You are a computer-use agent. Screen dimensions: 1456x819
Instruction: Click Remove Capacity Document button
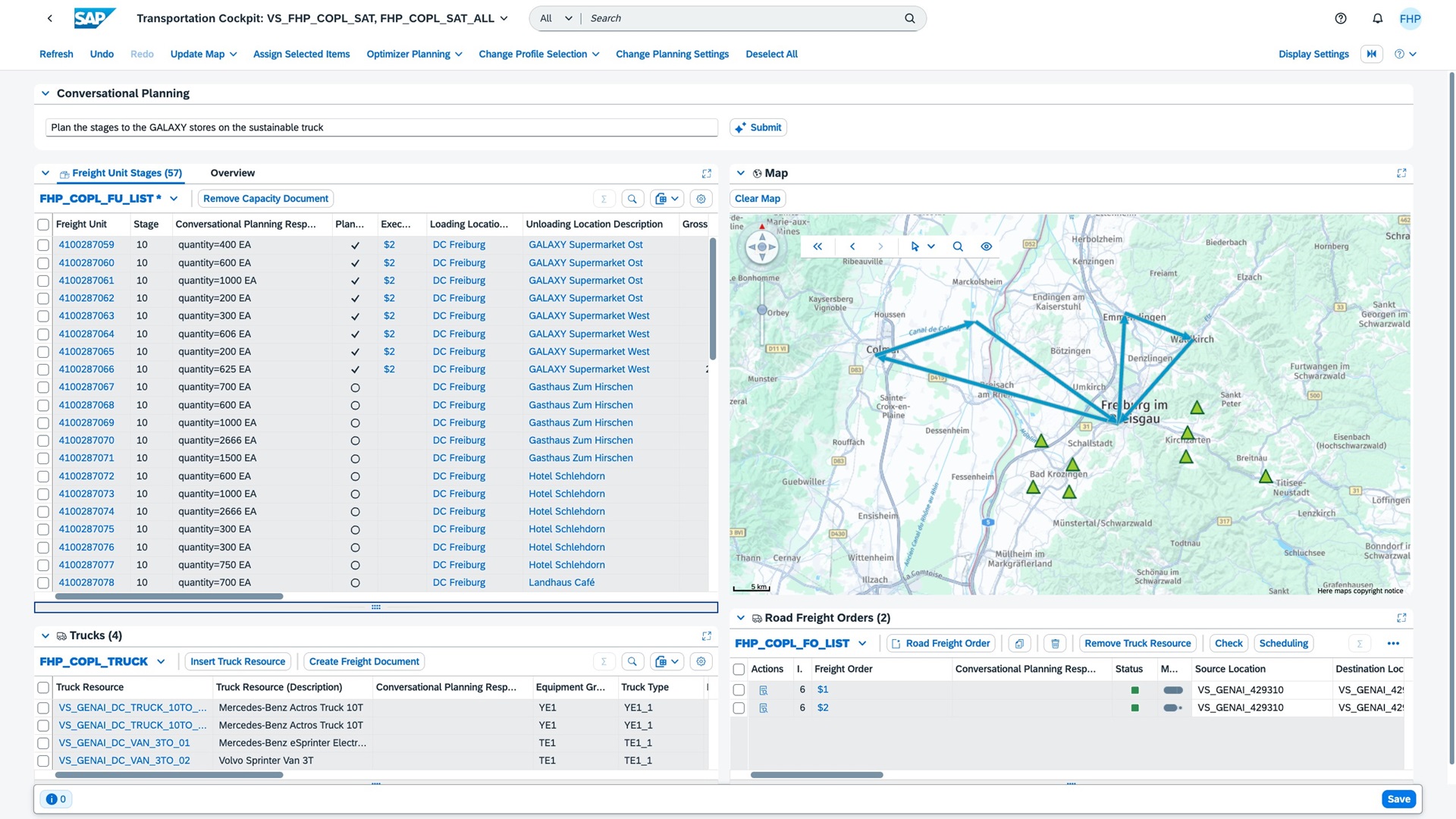(265, 199)
